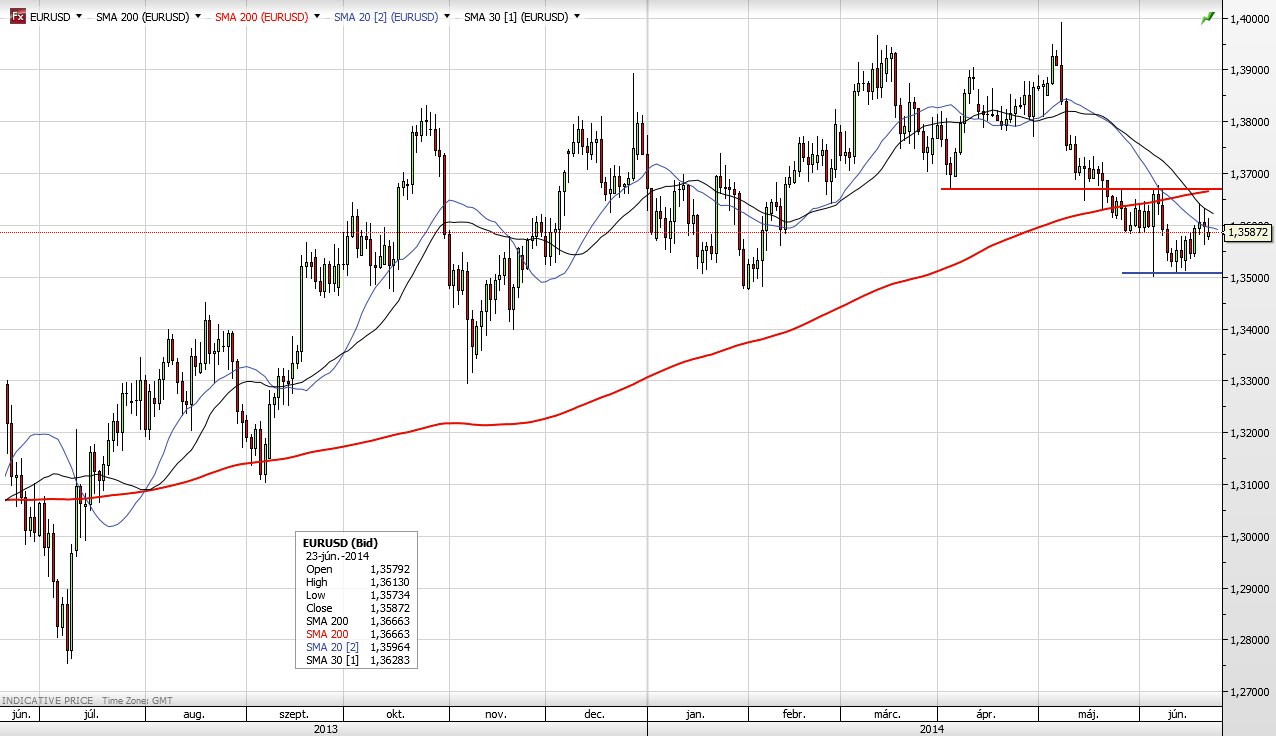Click the márc. month label on time axis

pyautogui.click(x=887, y=715)
